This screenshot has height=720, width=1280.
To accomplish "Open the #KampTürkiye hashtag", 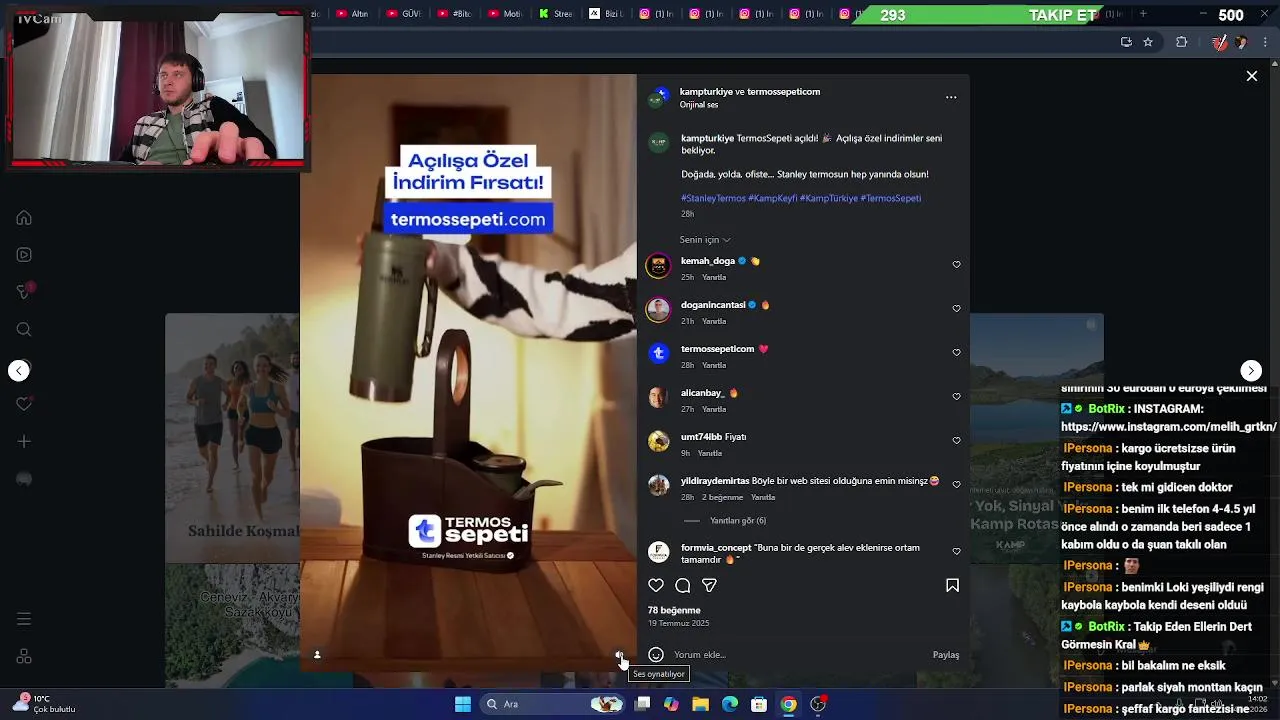I will pyautogui.click(x=829, y=198).
